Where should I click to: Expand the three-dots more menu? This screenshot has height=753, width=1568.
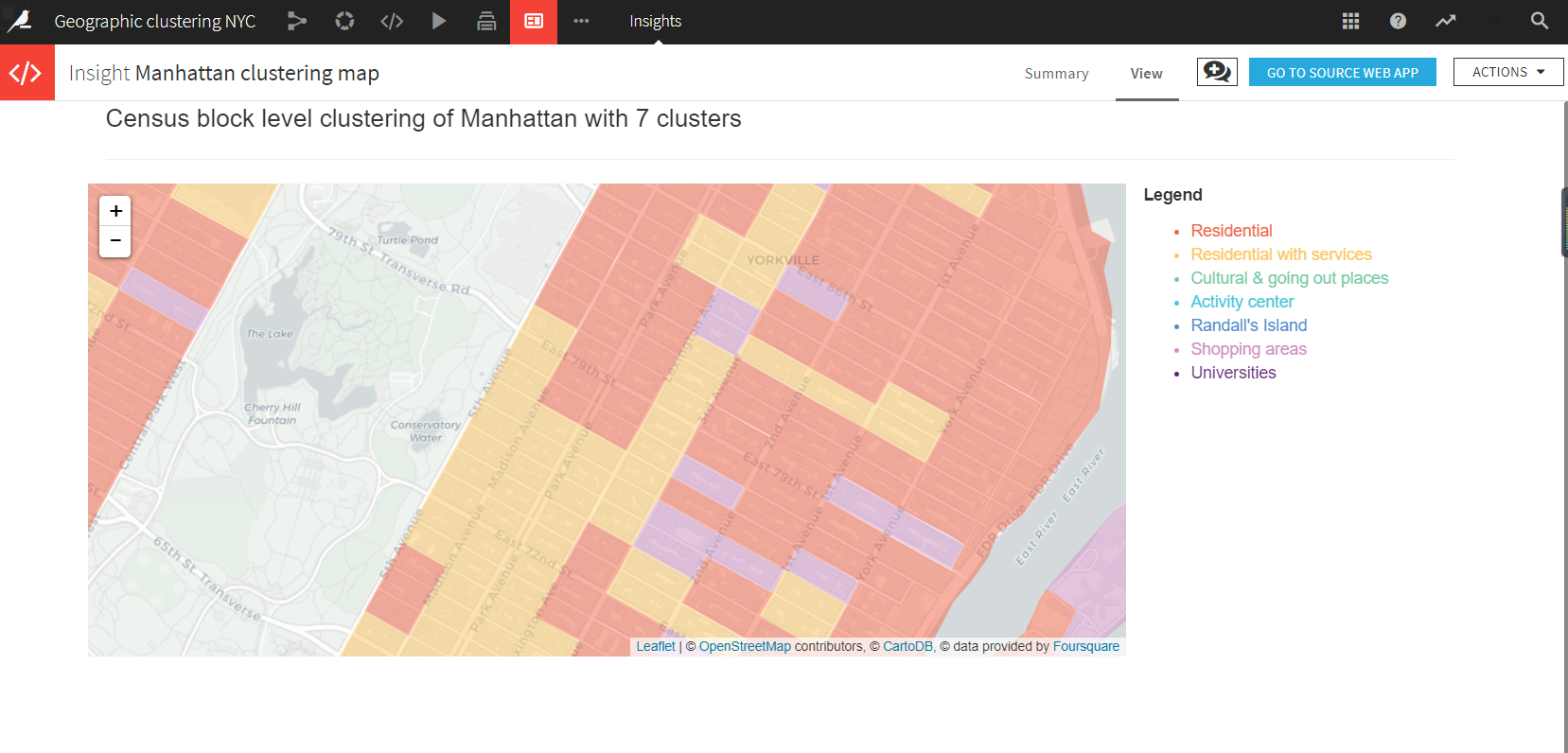[581, 21]
